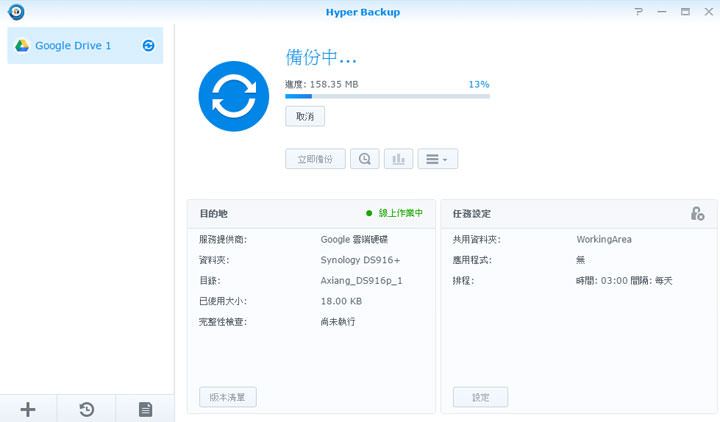This screenshot has height=422, width=720.
Task: Open the help question mark button
Action: coord(639,12)
